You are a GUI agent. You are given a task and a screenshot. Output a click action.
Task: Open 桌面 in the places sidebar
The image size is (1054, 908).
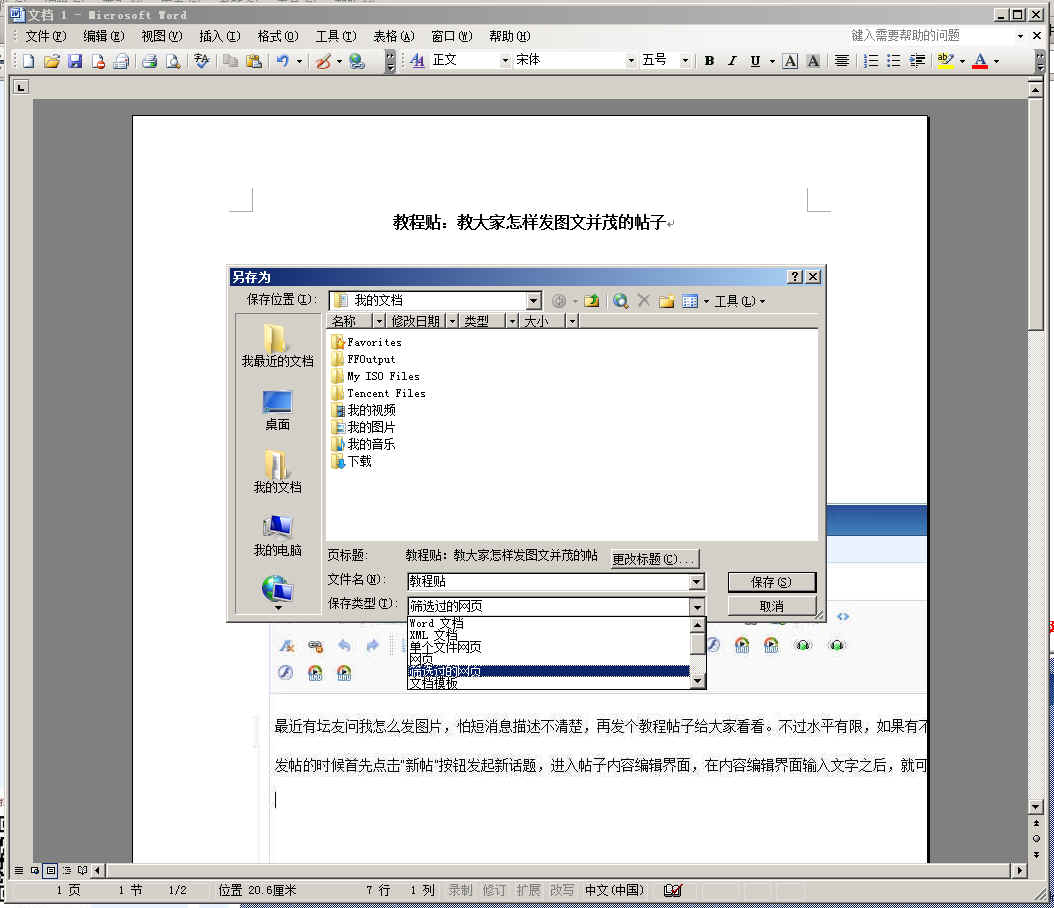[277, 410]
